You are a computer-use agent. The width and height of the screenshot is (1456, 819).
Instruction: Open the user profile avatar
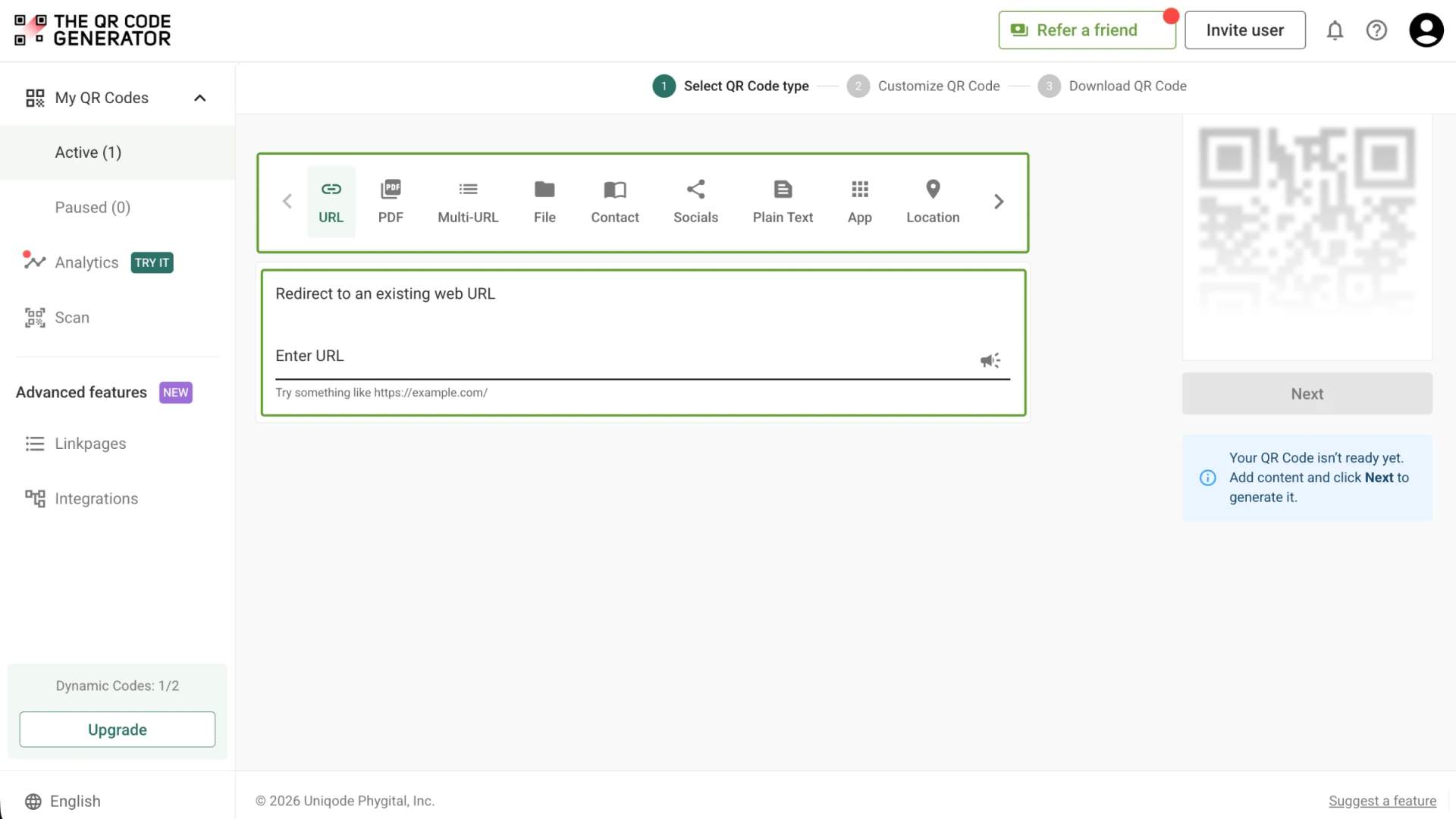[x=1426, y=30]
